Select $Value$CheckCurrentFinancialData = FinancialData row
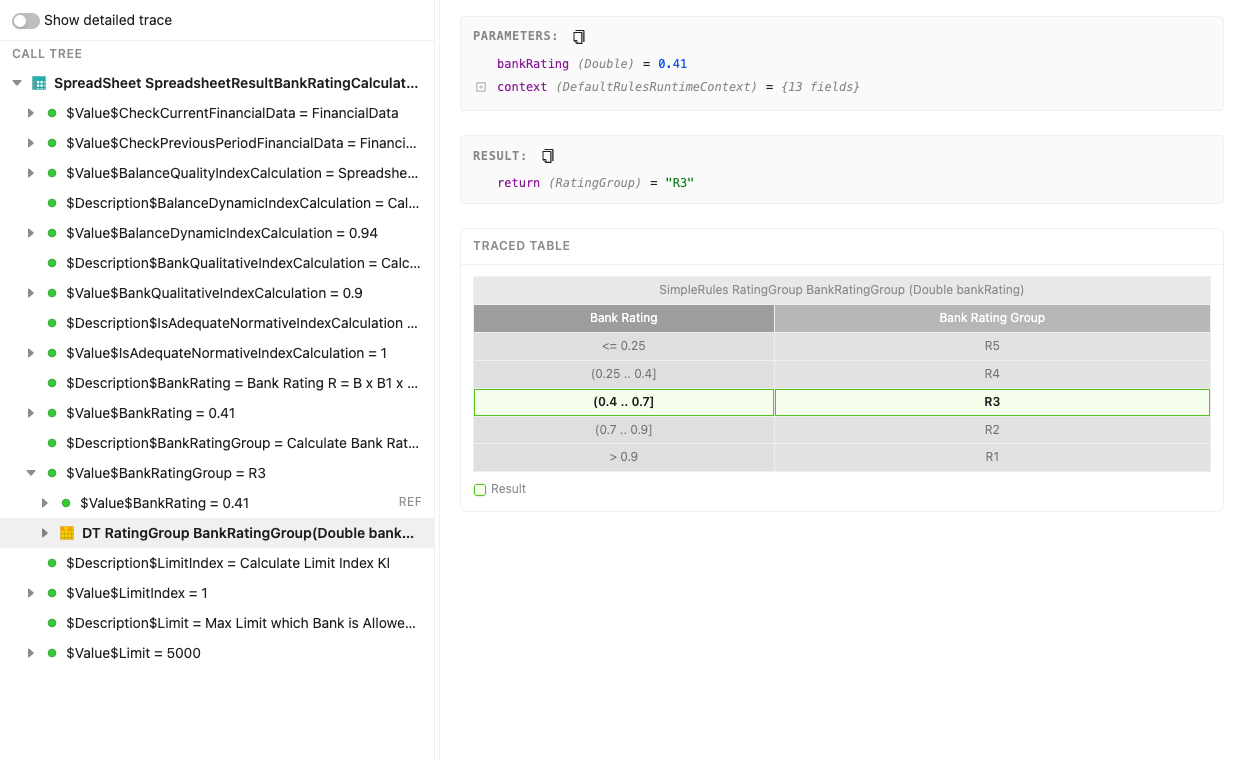Image resolution: width=1240 pixels, height=760 pixels. [217, 113]
